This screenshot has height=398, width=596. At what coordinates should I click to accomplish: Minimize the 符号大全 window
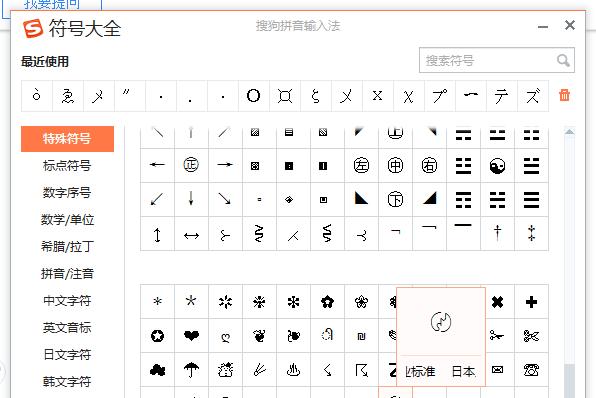[x=543, y=27]
